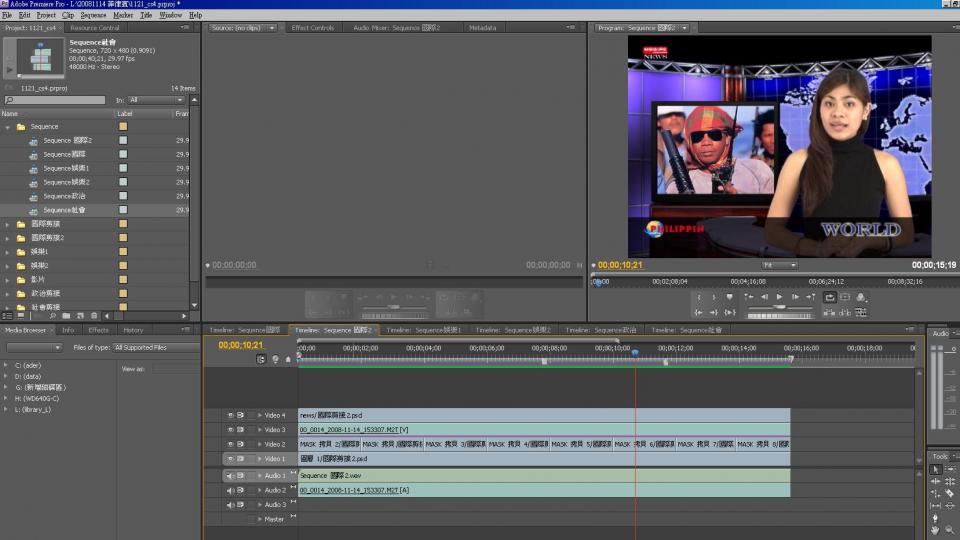Screen dimensions: 960x540
Task: Expand the Video 3 track
Action: [x=260, y=430]
